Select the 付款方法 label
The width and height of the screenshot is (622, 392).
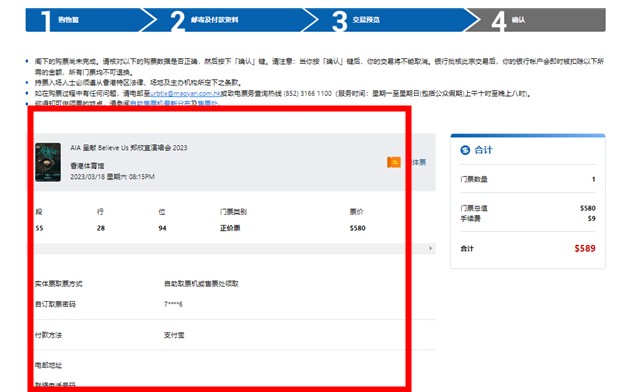48,335
